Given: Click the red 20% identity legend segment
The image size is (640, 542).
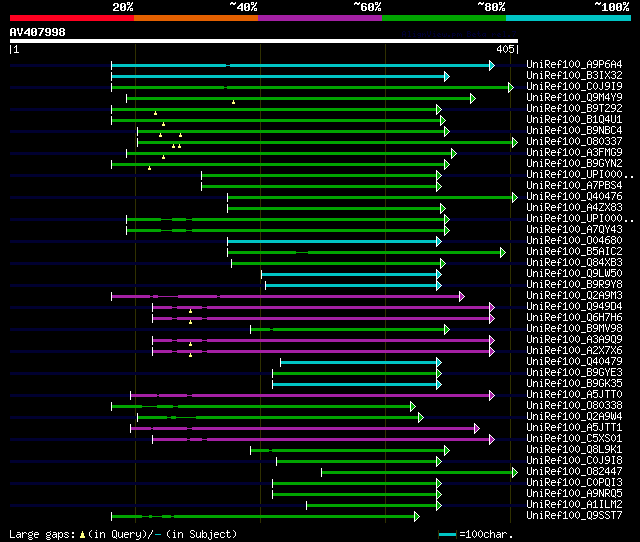Looking at the screenshot, I should point(72,18).
